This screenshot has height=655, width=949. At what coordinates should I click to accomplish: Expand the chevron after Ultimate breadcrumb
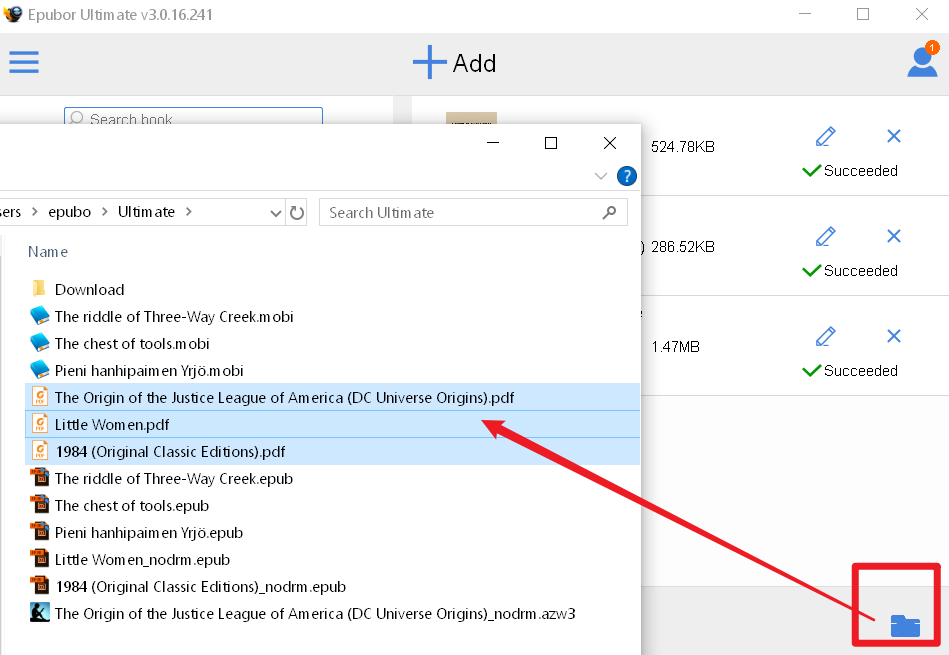tap(189, 212)
